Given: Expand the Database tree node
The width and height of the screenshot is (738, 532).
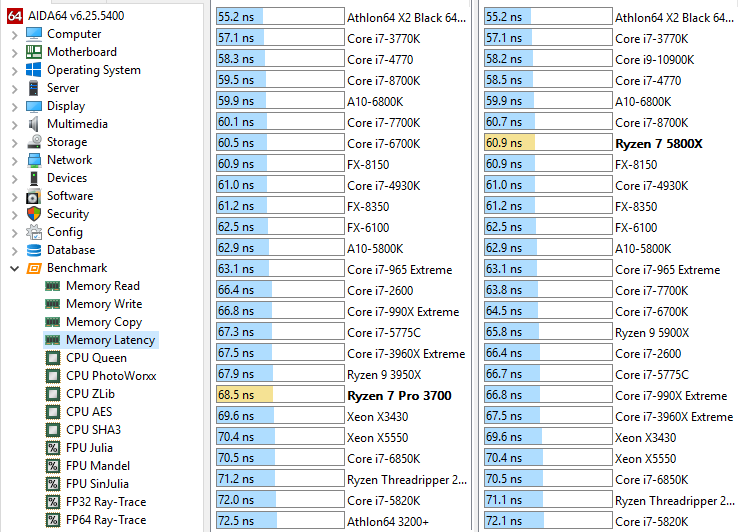Looking at the screenshot, I should (15, 250).
